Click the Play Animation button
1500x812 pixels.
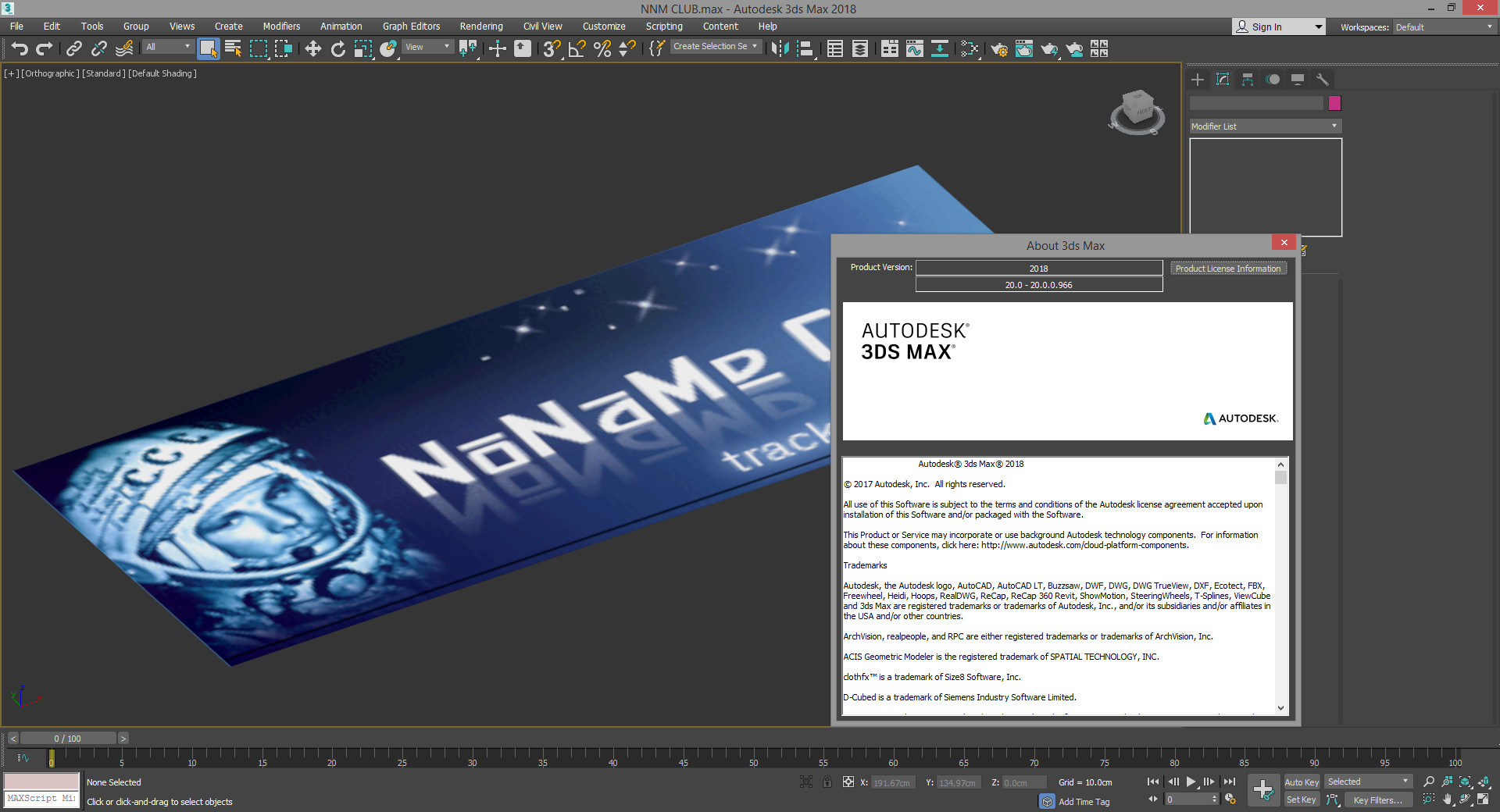pos(1191,782)
